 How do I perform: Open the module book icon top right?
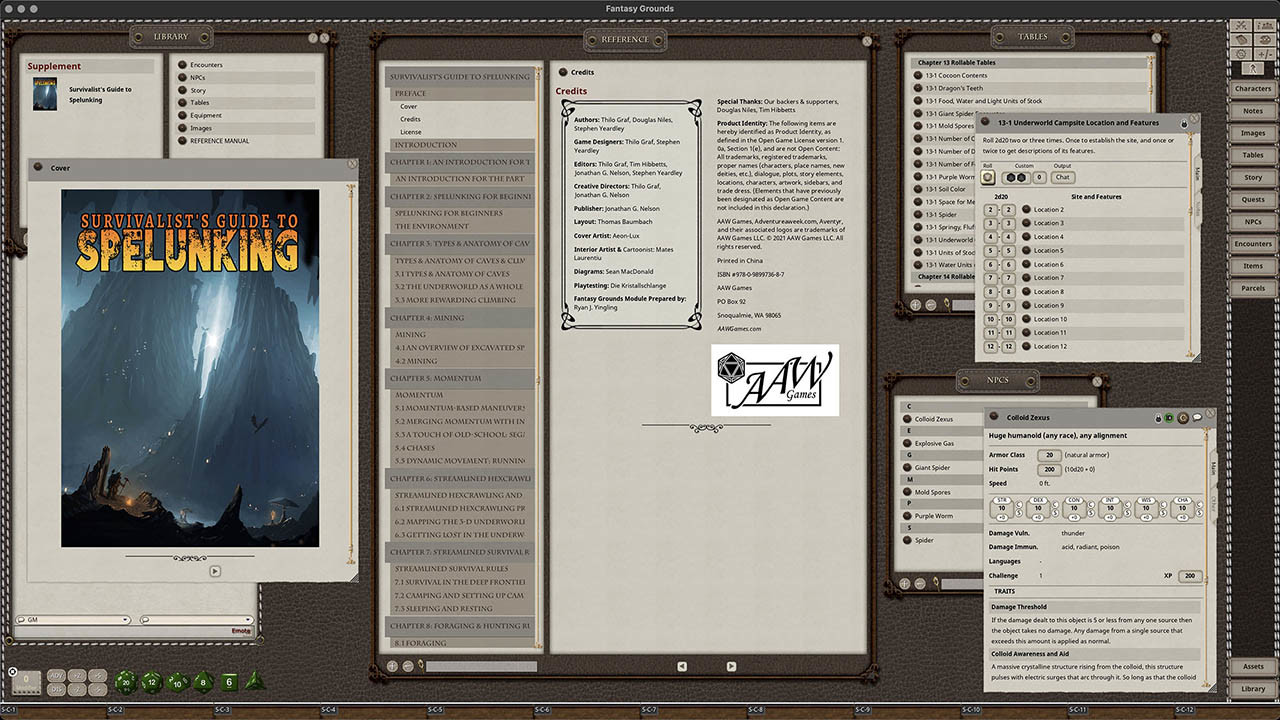1240,40
